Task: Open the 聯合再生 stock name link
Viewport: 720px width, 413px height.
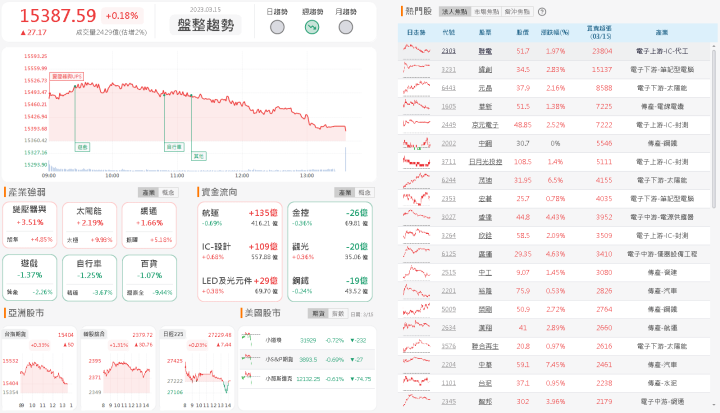Action: pos(485,346)
